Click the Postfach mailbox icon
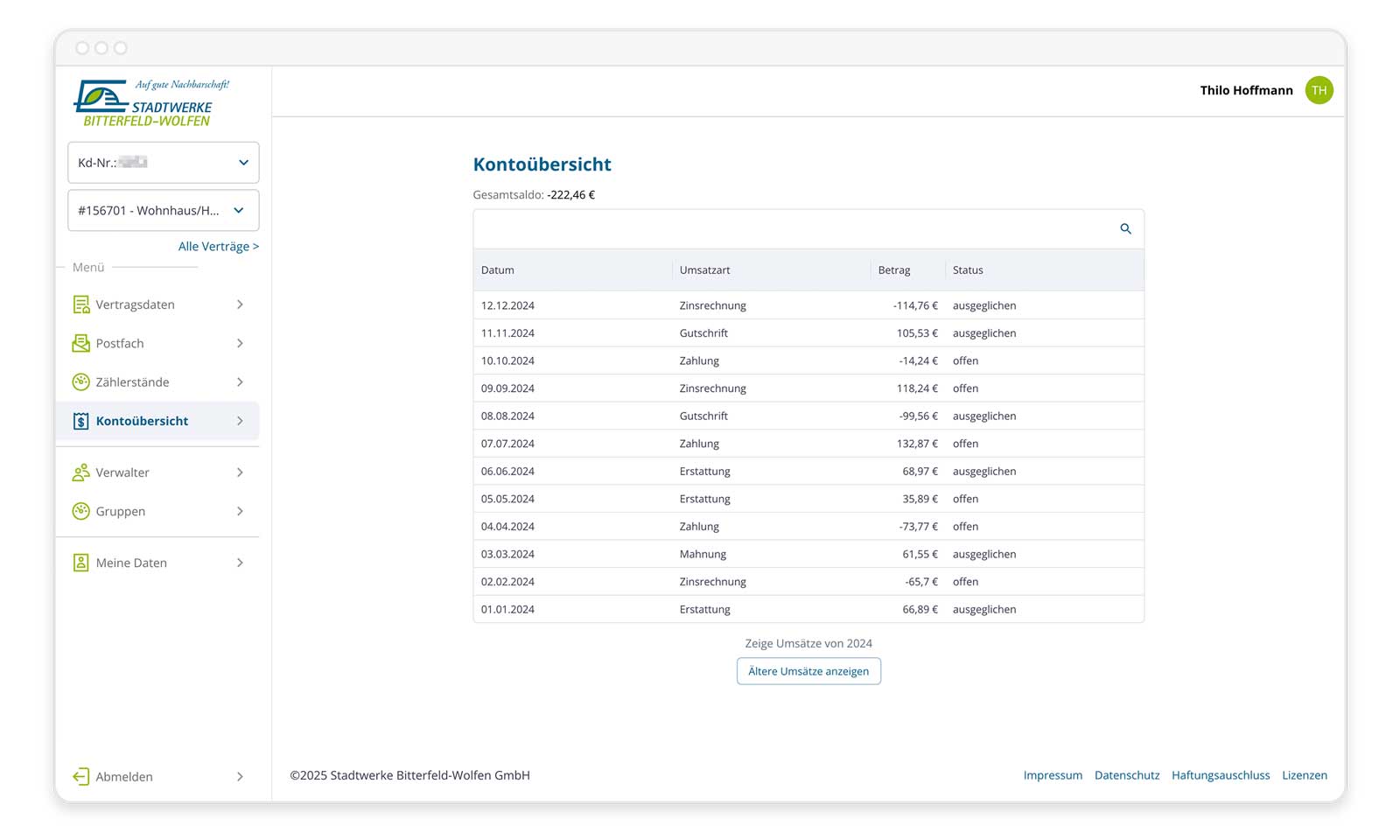The width and height of the screenshot is (1400, 840). pos(80,343)
